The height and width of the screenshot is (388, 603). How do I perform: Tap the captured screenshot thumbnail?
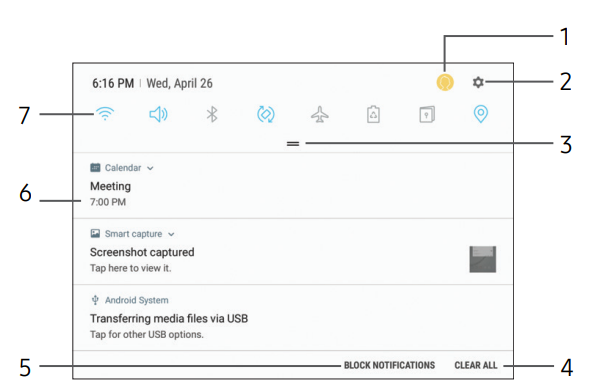coord(483,259)
